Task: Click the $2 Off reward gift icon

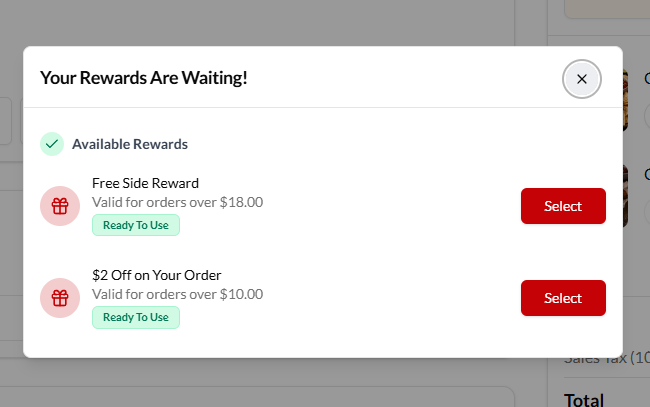Action: pos(60,298)
